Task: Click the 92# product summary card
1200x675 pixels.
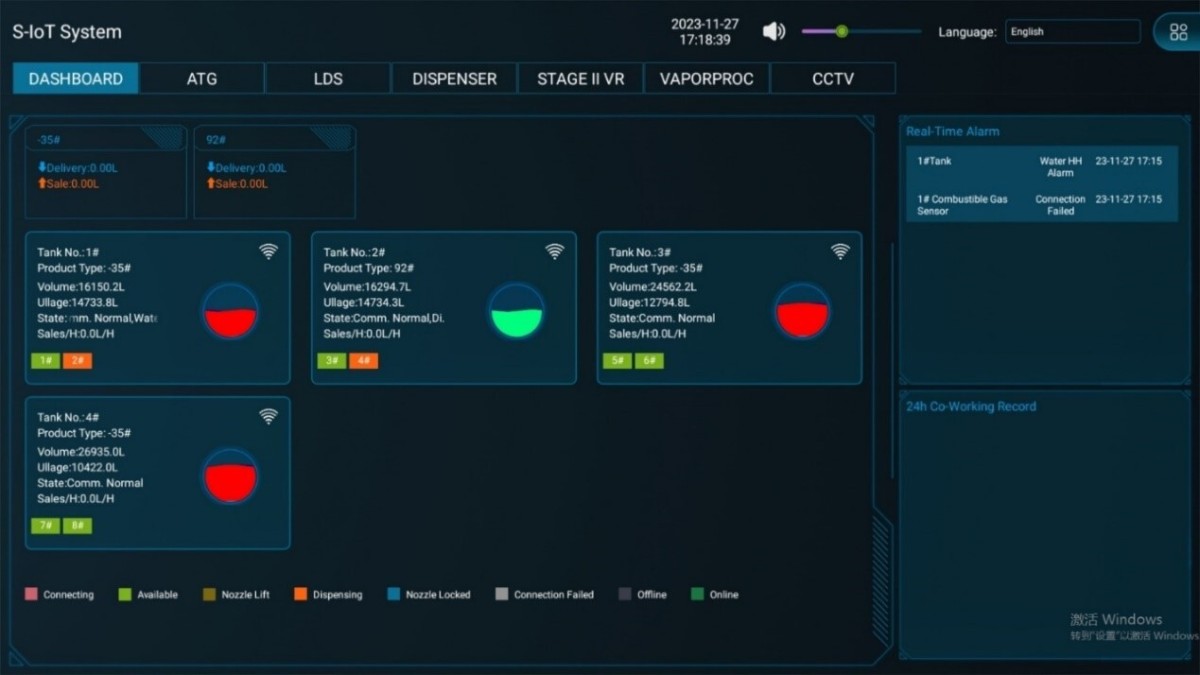Action: (x=274, y=171)
